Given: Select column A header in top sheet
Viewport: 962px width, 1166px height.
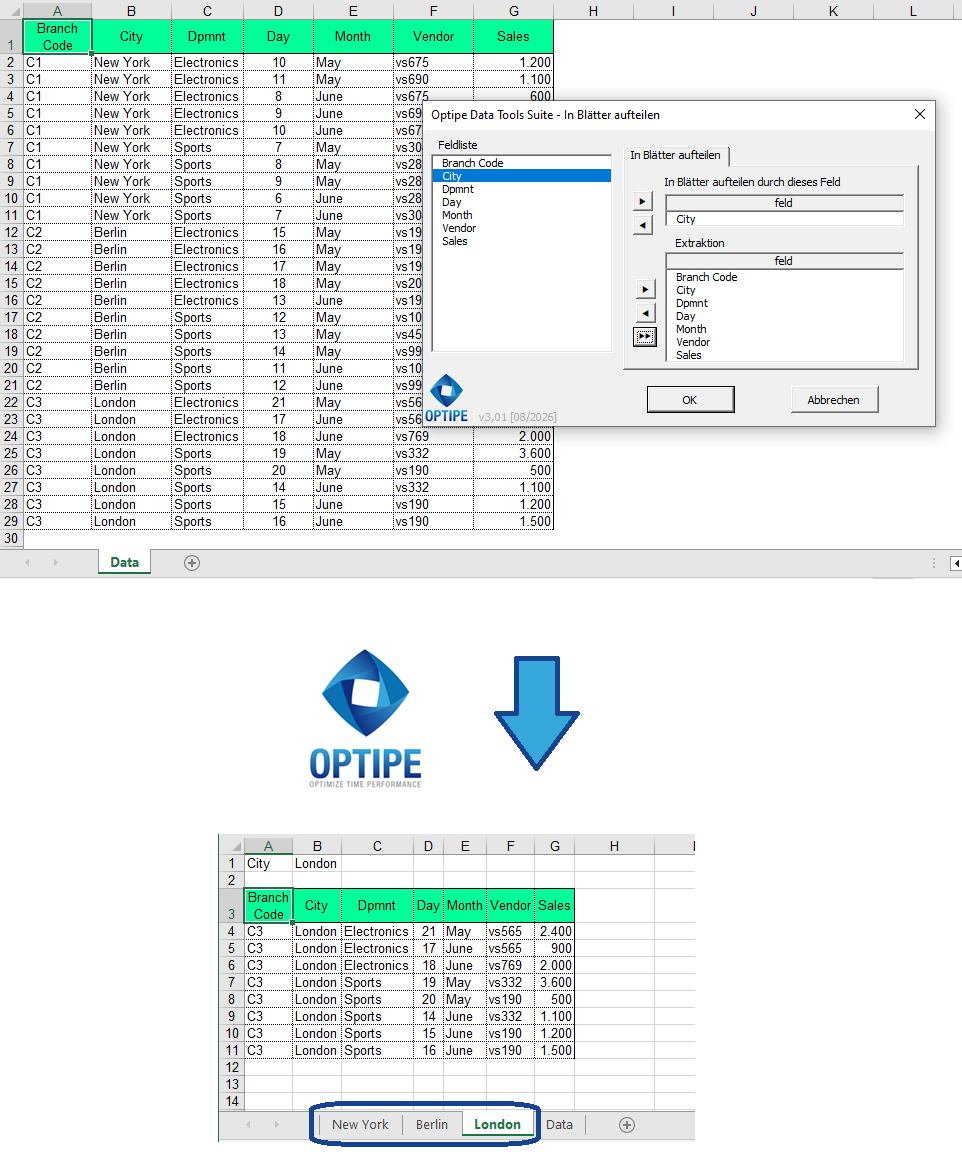Looking at the screenshot, I should [x=57, y=10].
